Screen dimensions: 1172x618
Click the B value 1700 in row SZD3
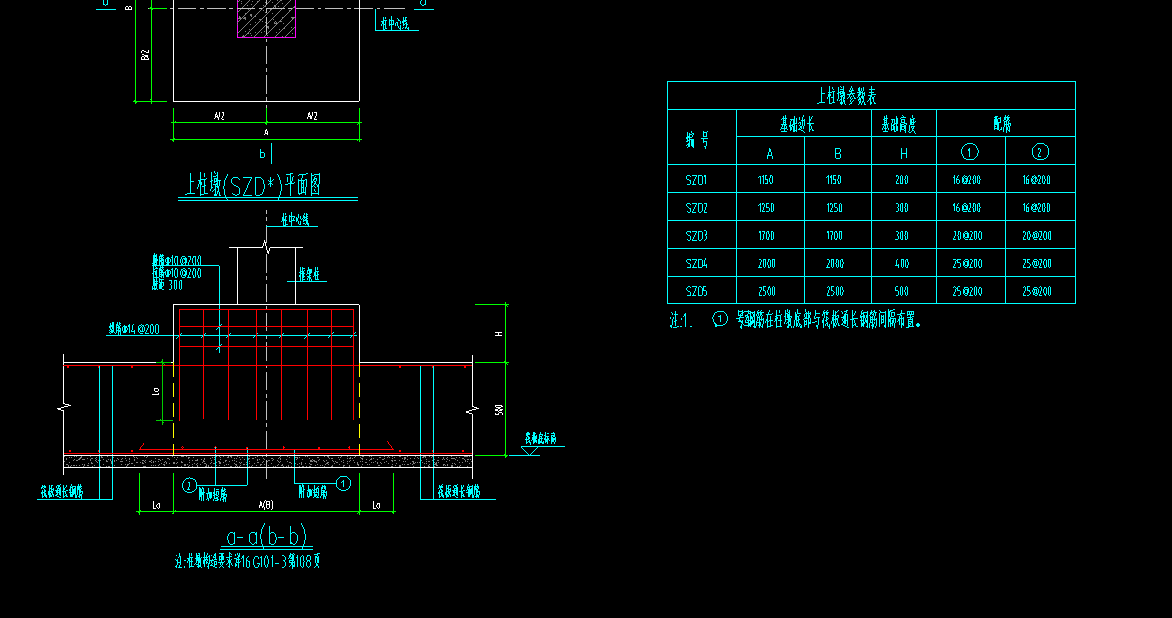pyautogui.click(x=834, y=236)
